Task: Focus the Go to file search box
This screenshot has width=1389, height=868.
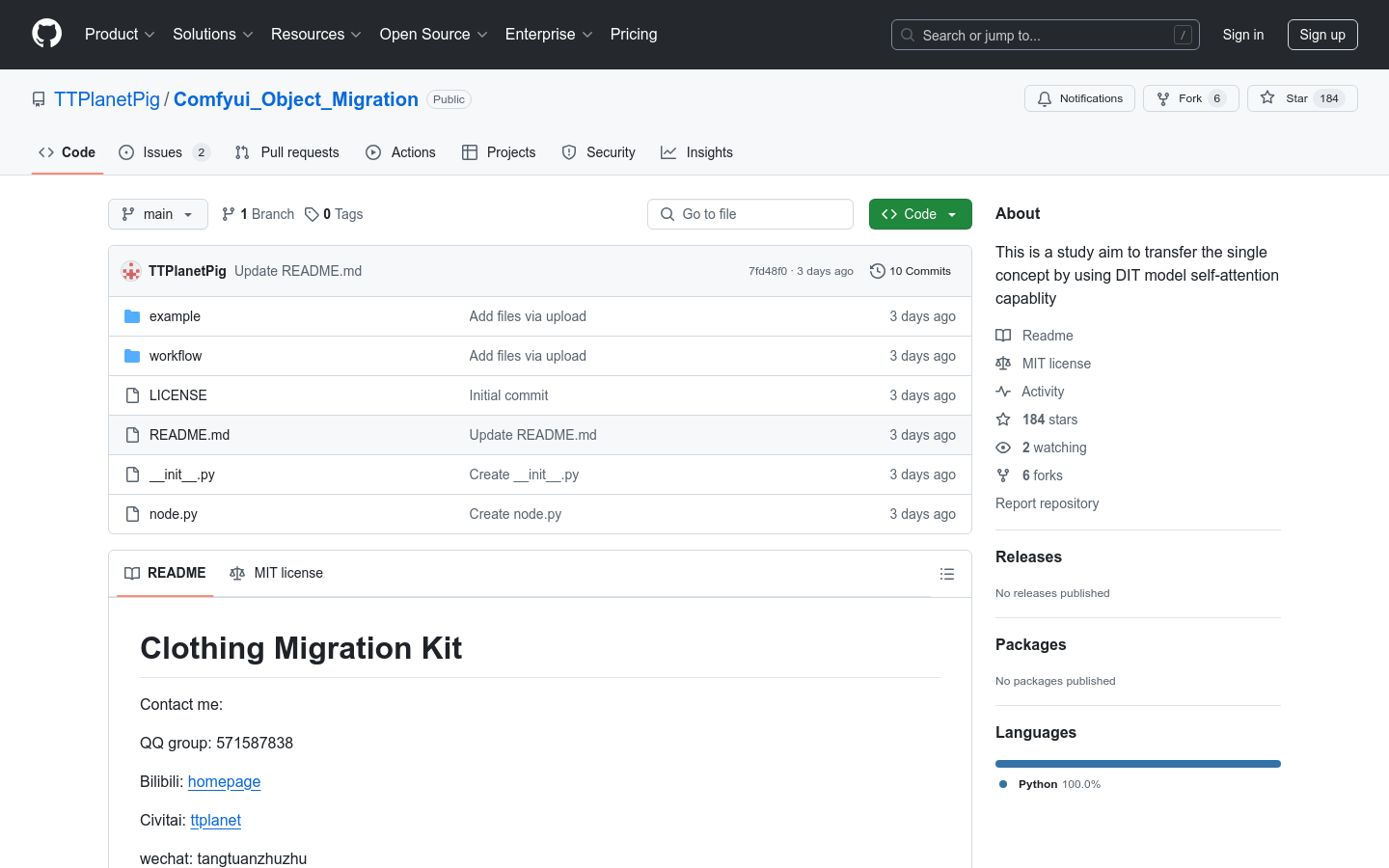Action: click(x=750, y=214)
